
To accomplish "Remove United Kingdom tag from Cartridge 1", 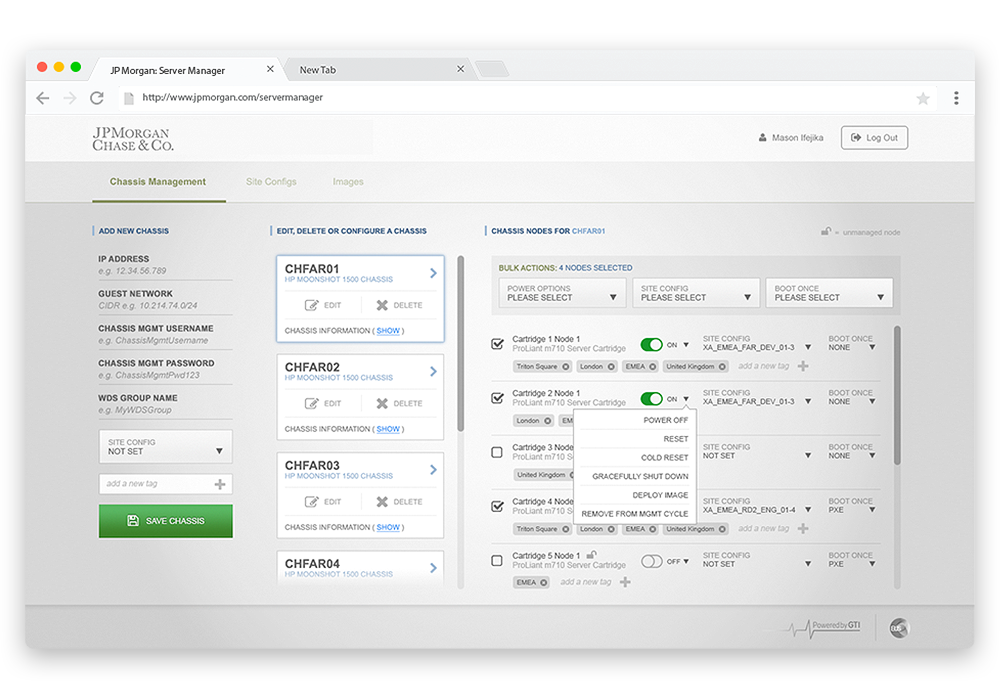I will tap(722, 367).
